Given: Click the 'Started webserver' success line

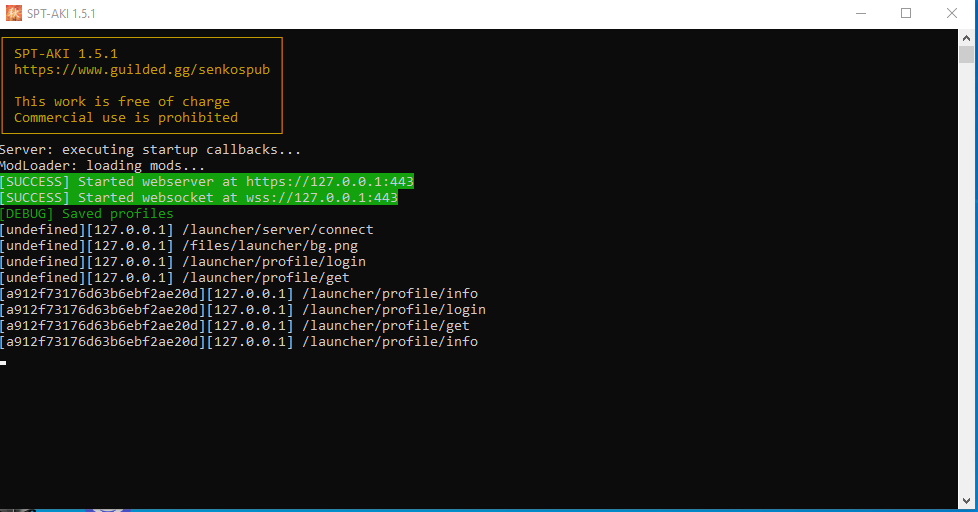Looking at the screenshot, I should (x=206, y=181).
